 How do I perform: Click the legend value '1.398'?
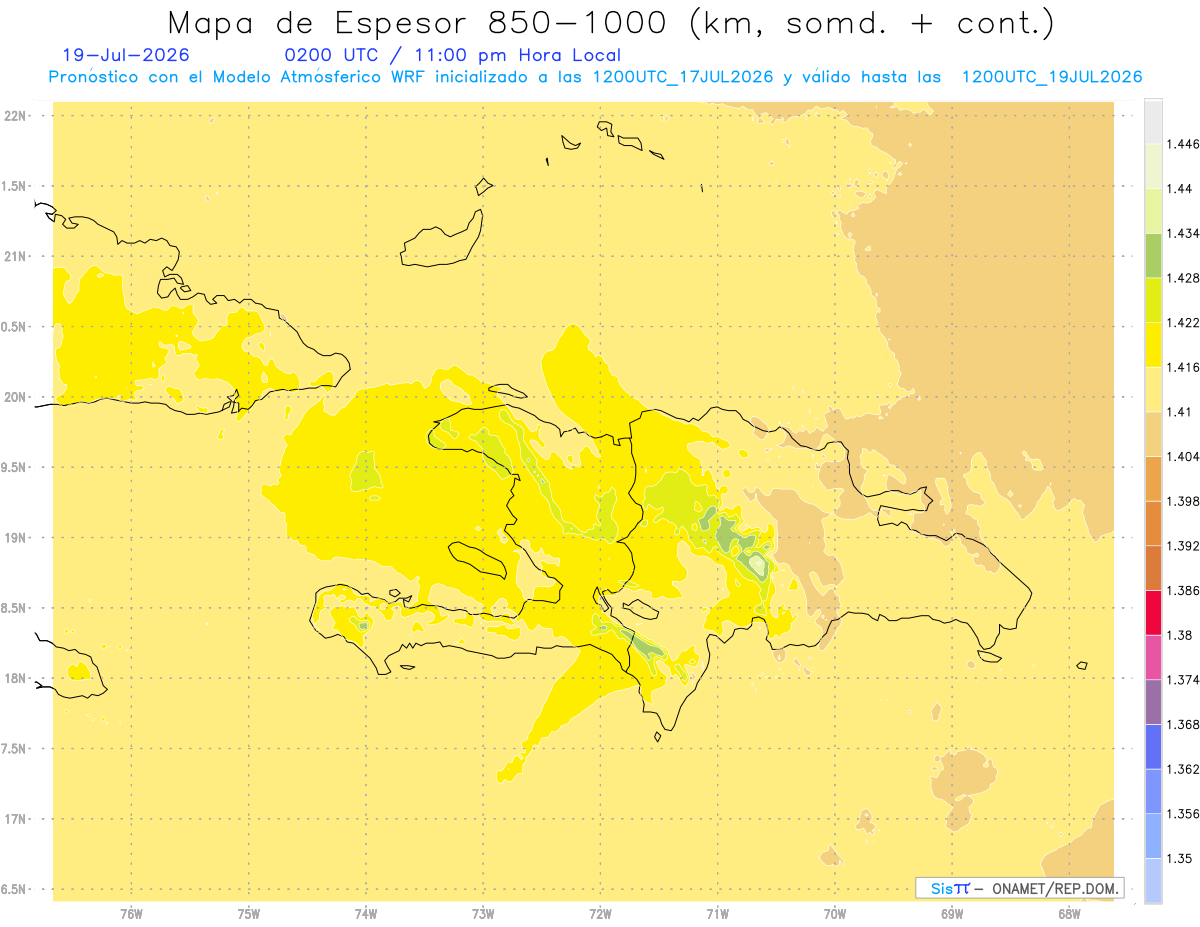click(1183, 501)
